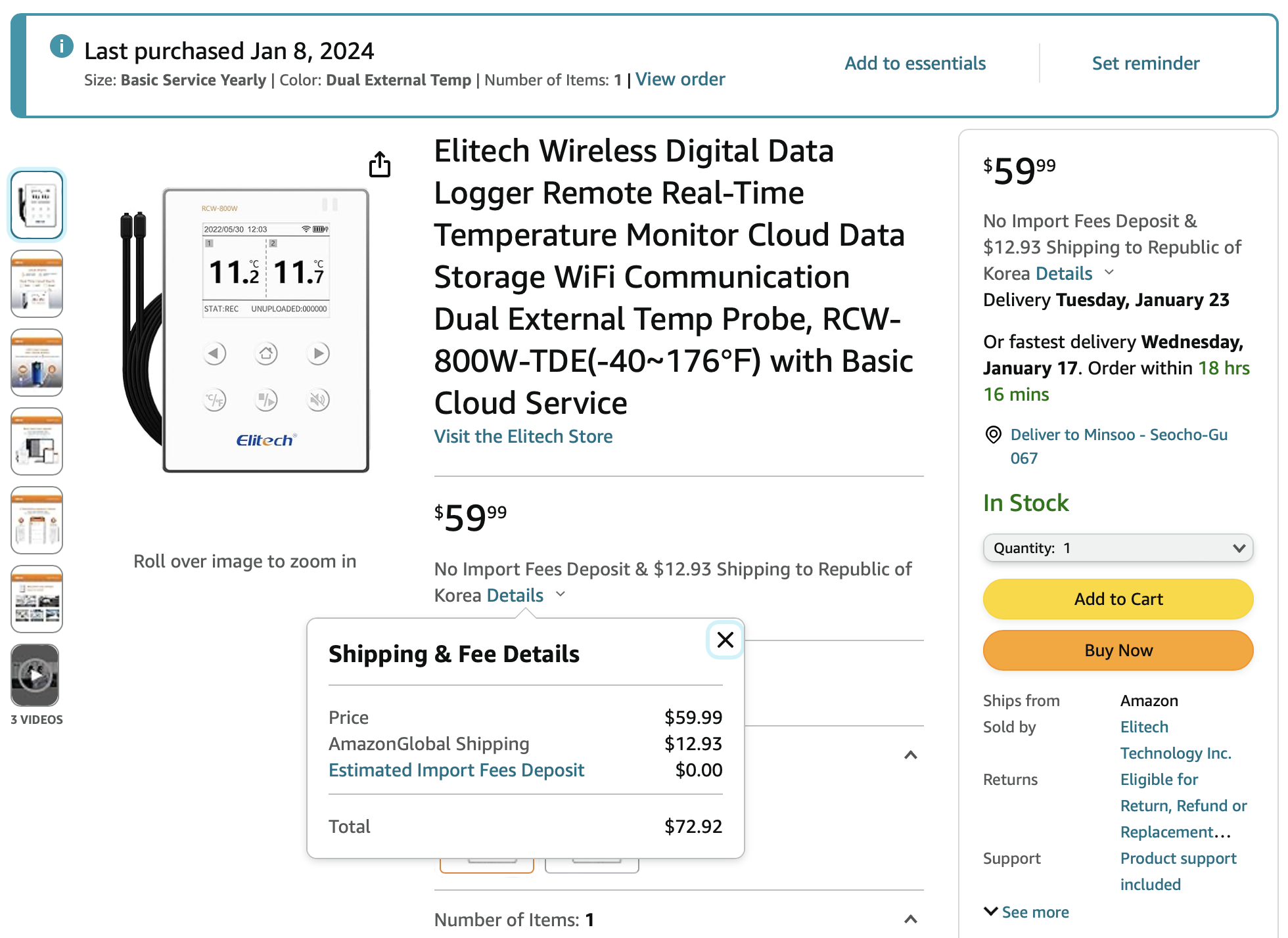Click Elitech Technology Inc. seller link
Viewport: 1288px width, 938px height.
pos(1175,740)
